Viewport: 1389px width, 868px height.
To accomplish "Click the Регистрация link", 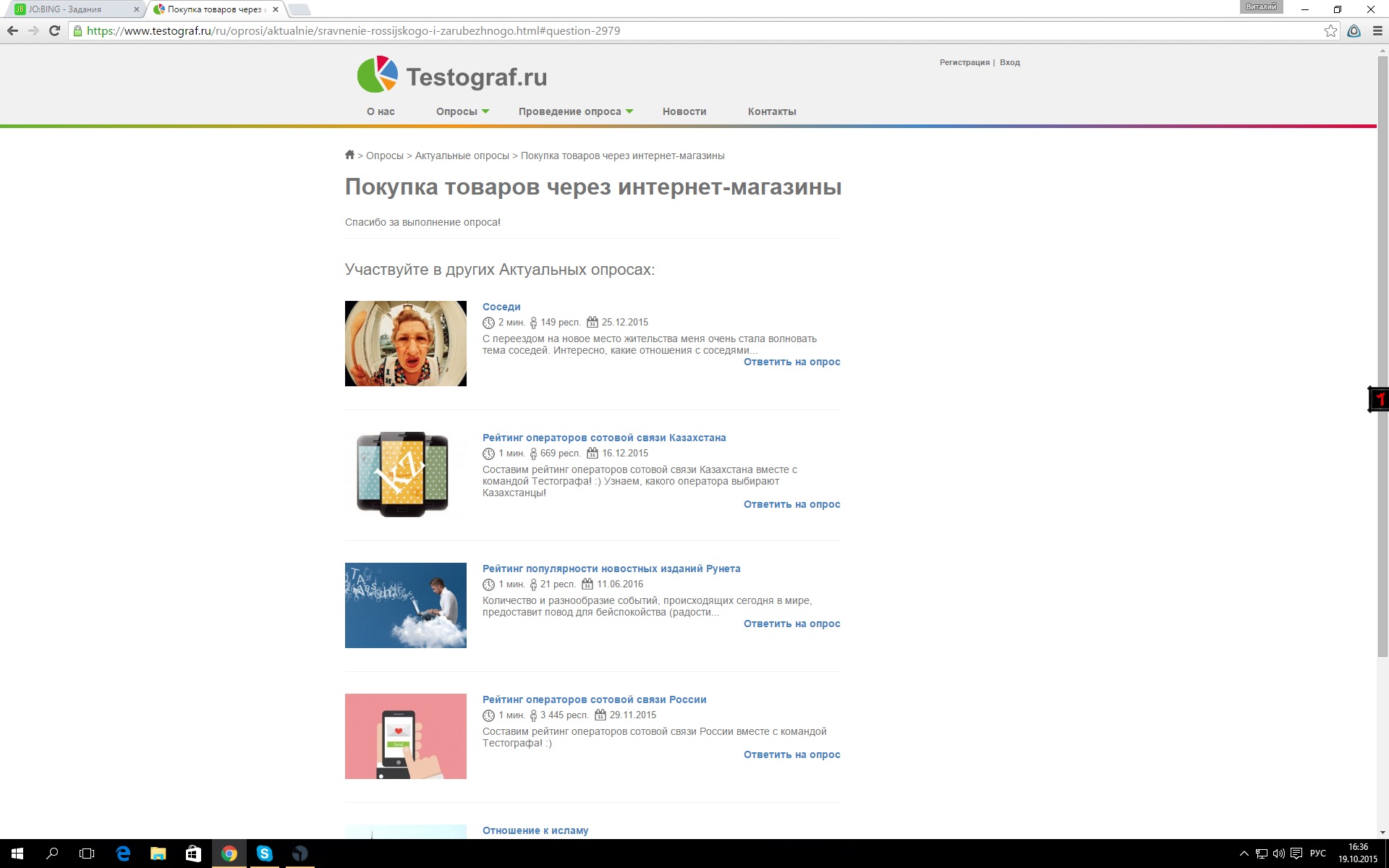I will point(964,62).
